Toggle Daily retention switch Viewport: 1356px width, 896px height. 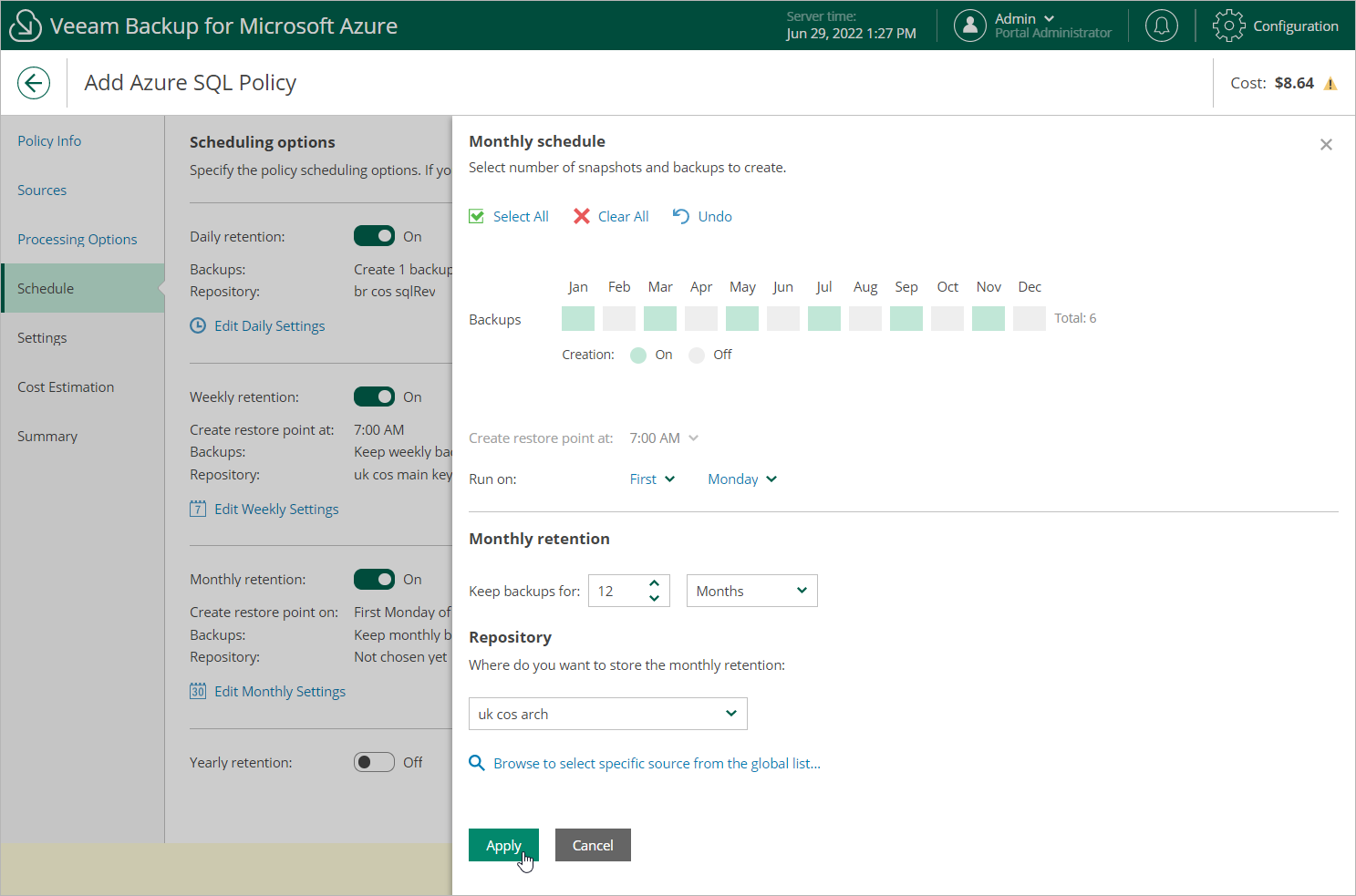click(x=374, y=236)
